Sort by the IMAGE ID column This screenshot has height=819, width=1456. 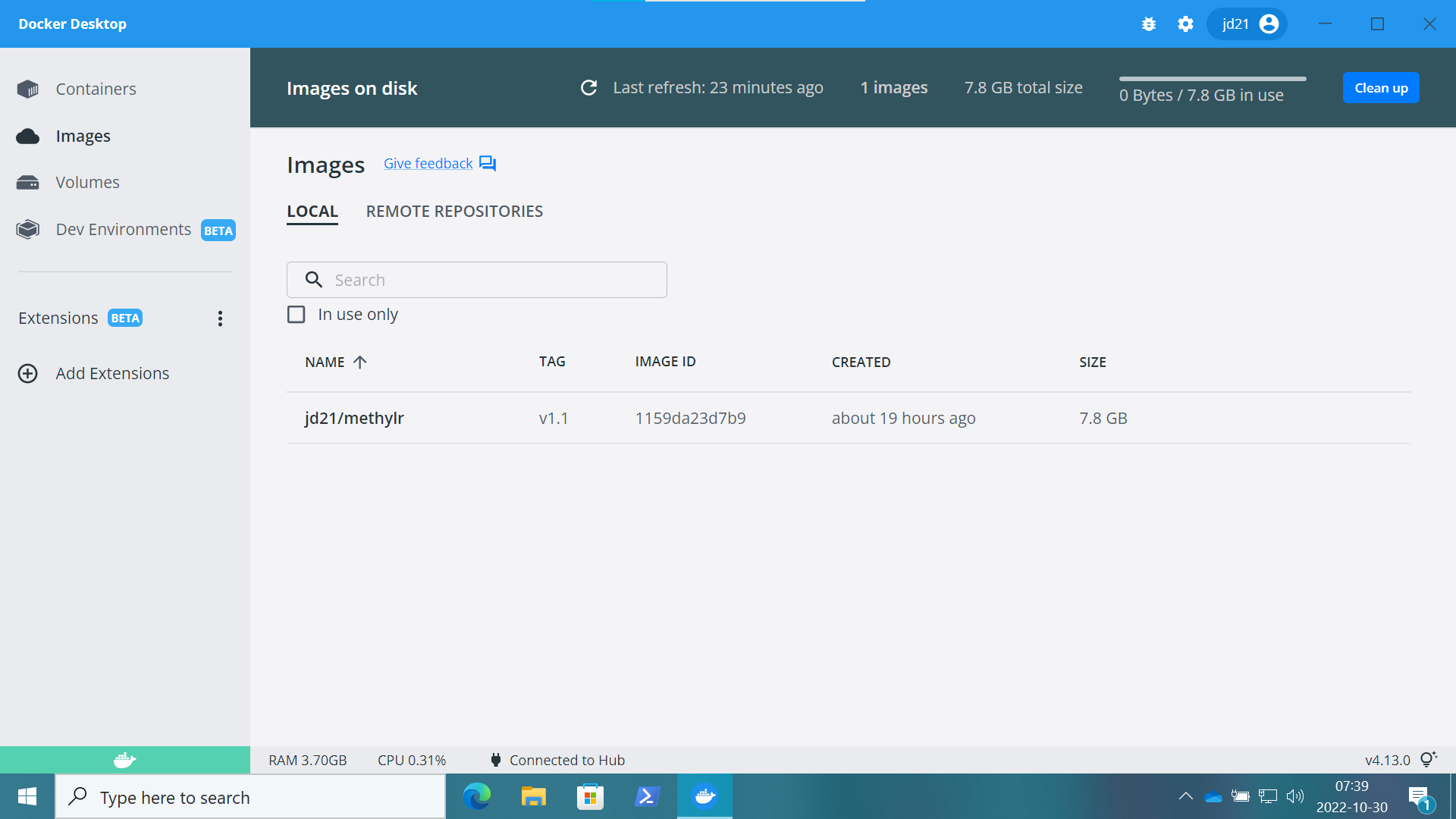(665, 362)
